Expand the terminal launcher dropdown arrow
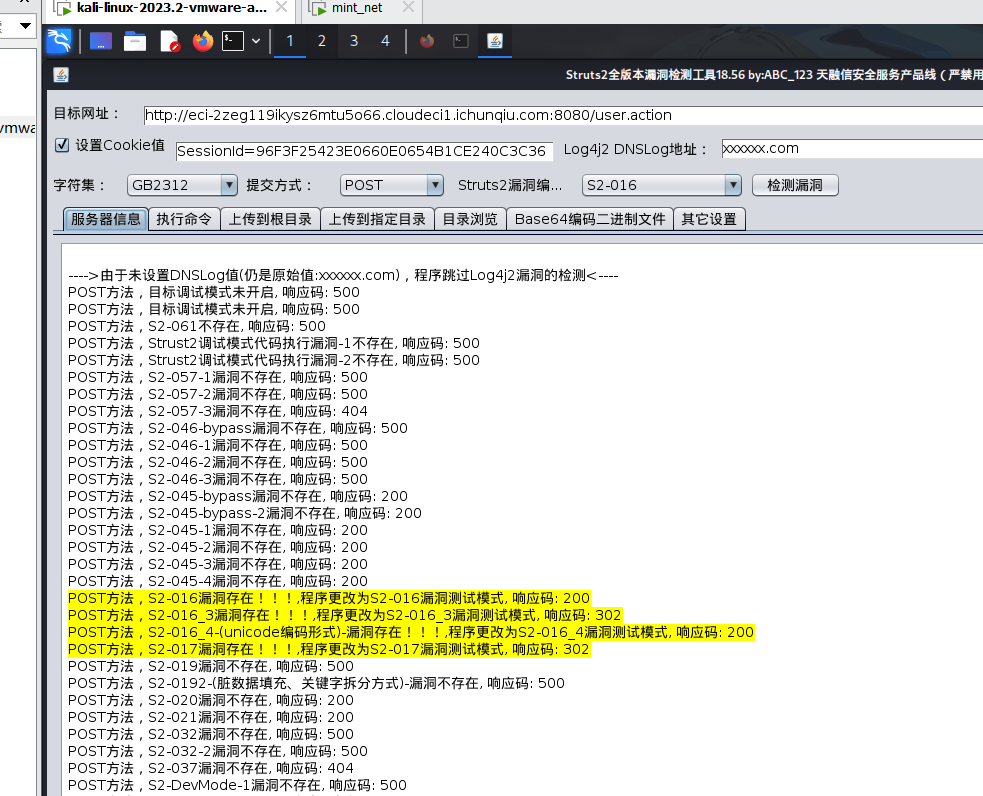This screenshot has width=983, height=796. coord(256,41)
